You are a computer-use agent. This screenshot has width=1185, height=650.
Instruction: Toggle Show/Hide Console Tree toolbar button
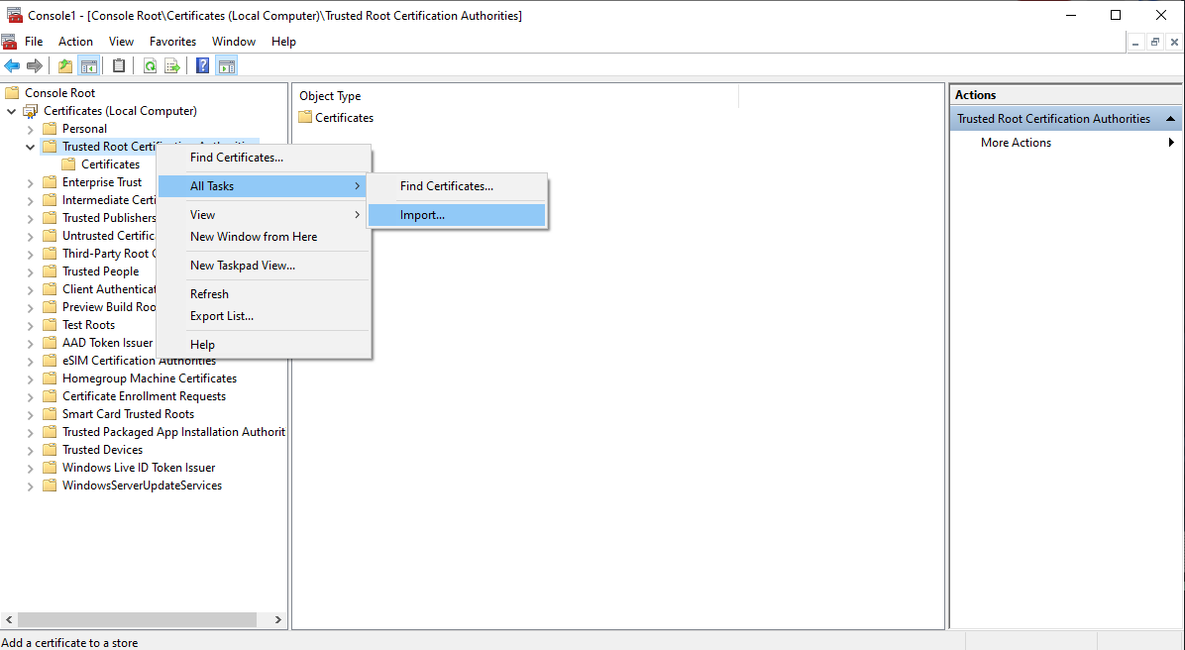click(89, 66)
